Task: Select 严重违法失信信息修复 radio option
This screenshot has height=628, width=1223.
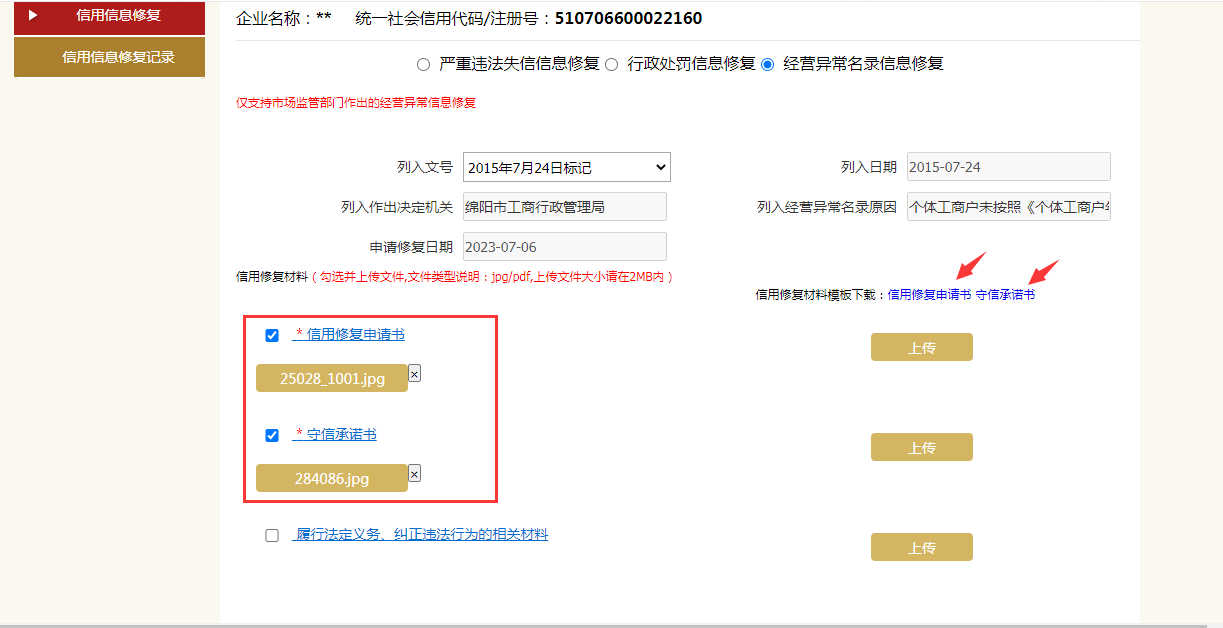Action: point(423,65)
